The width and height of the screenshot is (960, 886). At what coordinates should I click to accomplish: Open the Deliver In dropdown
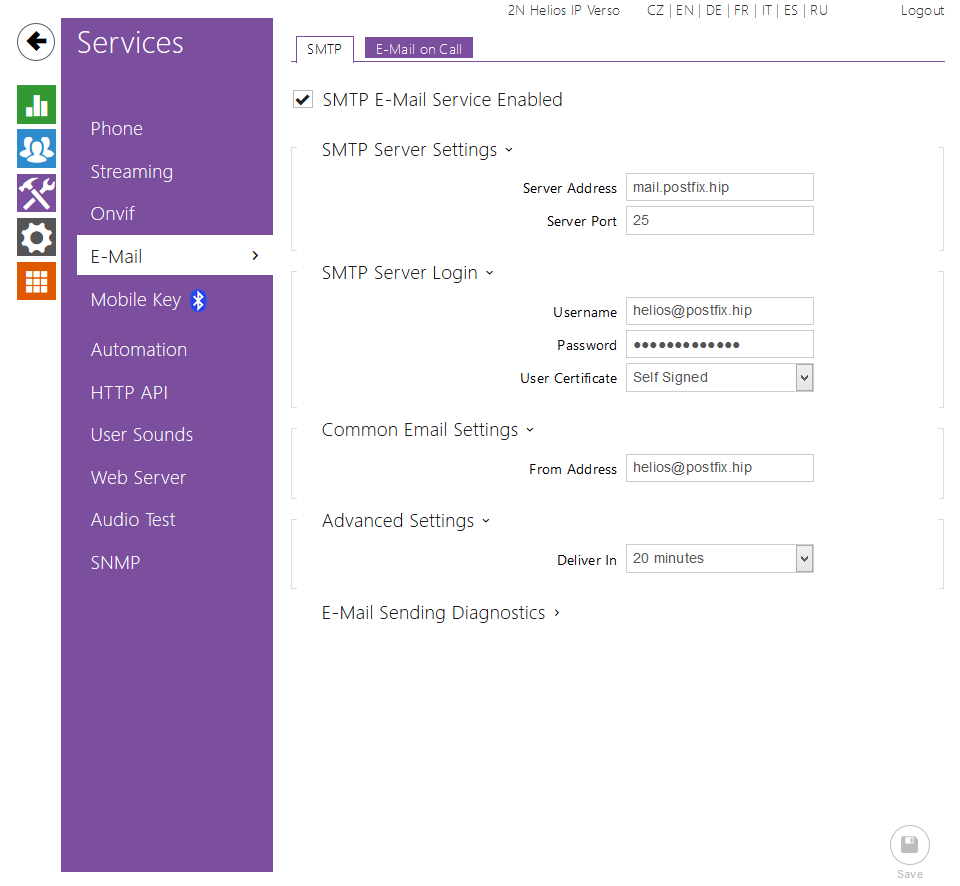(x=719, y=559)
